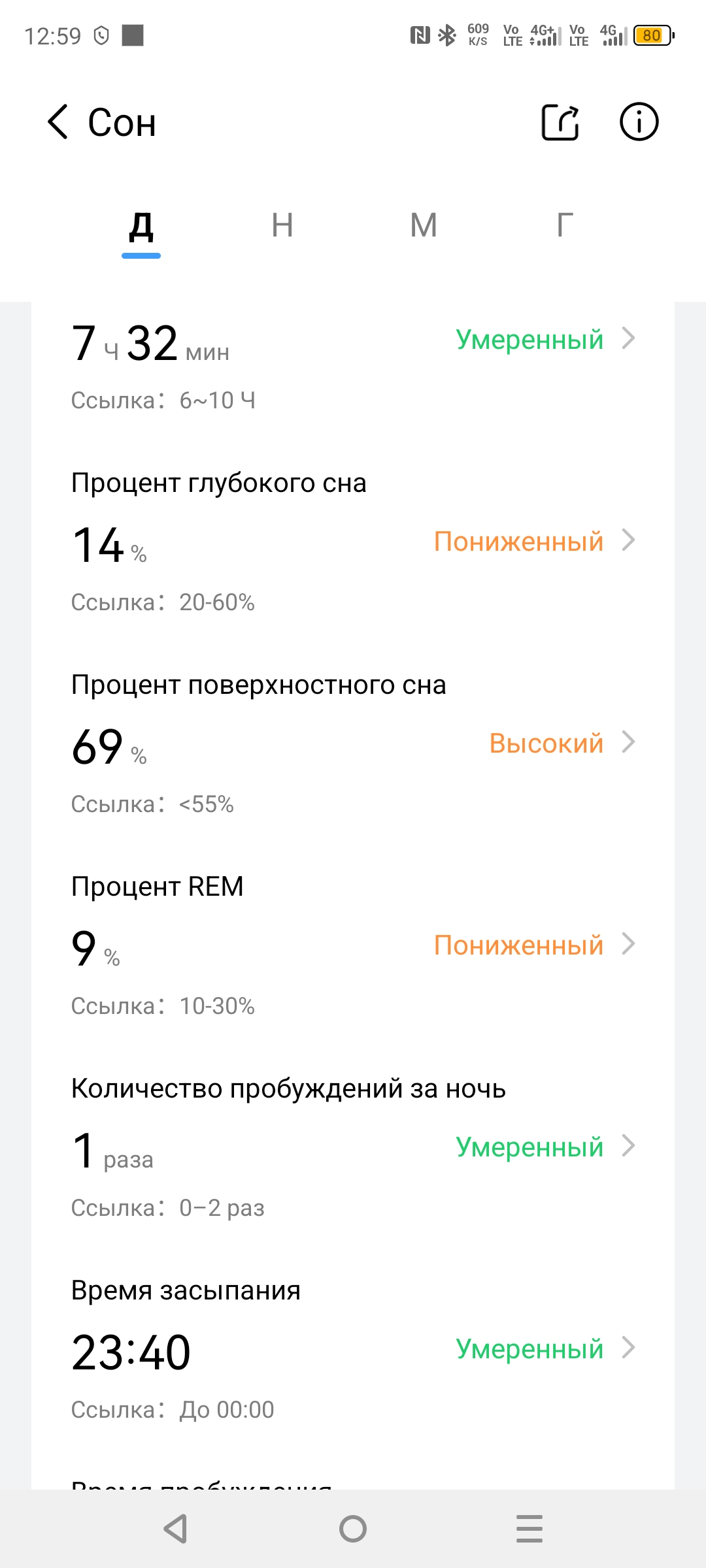Tap Android back navigation triangle
The width and height of the screenshot is (706, 1568).
(175, 1529)
